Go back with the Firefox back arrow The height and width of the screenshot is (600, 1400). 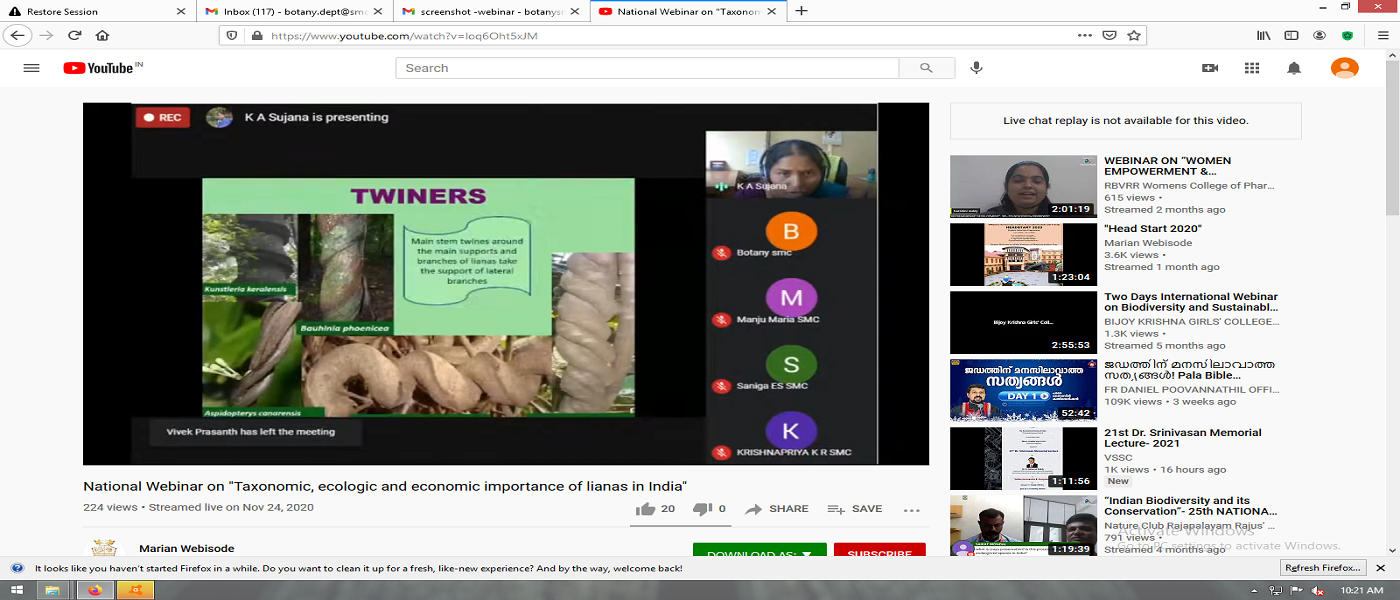pos(17,35)
